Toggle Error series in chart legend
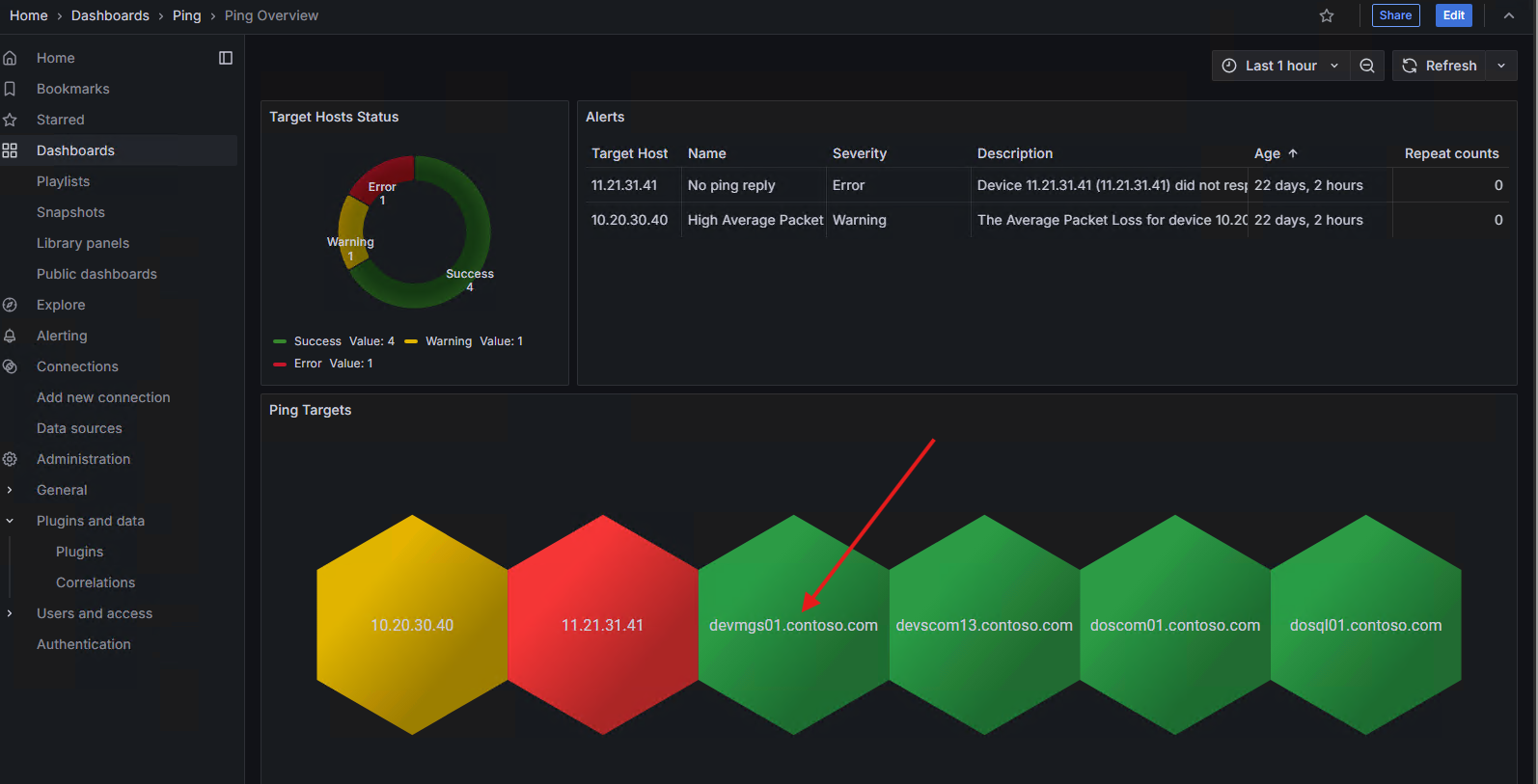The width and height of the screenshot is (1538, 784). 308,364
